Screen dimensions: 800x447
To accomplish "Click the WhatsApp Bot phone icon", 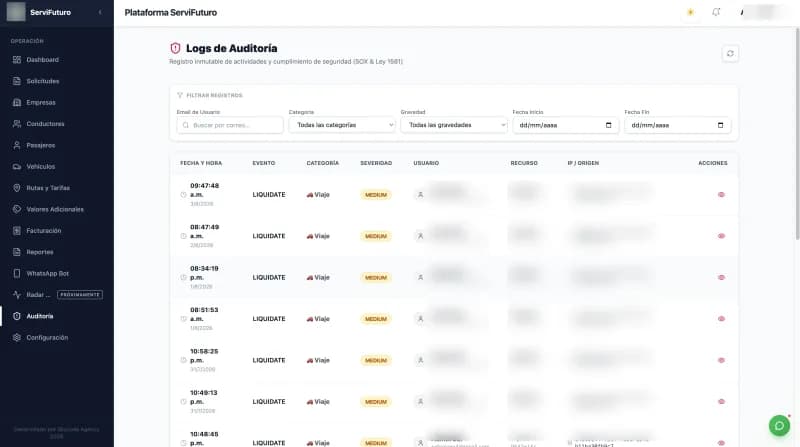I will coord(17,274).
